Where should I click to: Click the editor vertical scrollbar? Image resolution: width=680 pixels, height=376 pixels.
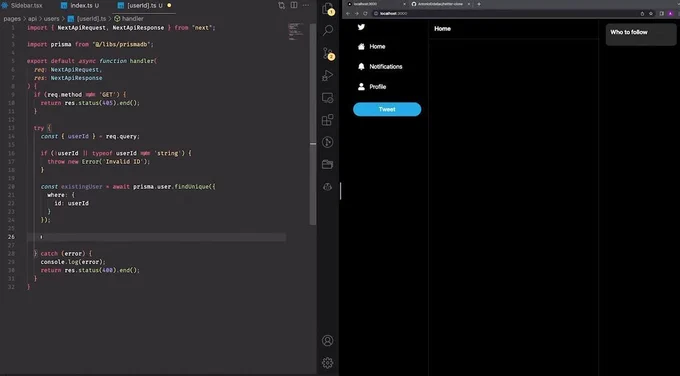point(313,124)
